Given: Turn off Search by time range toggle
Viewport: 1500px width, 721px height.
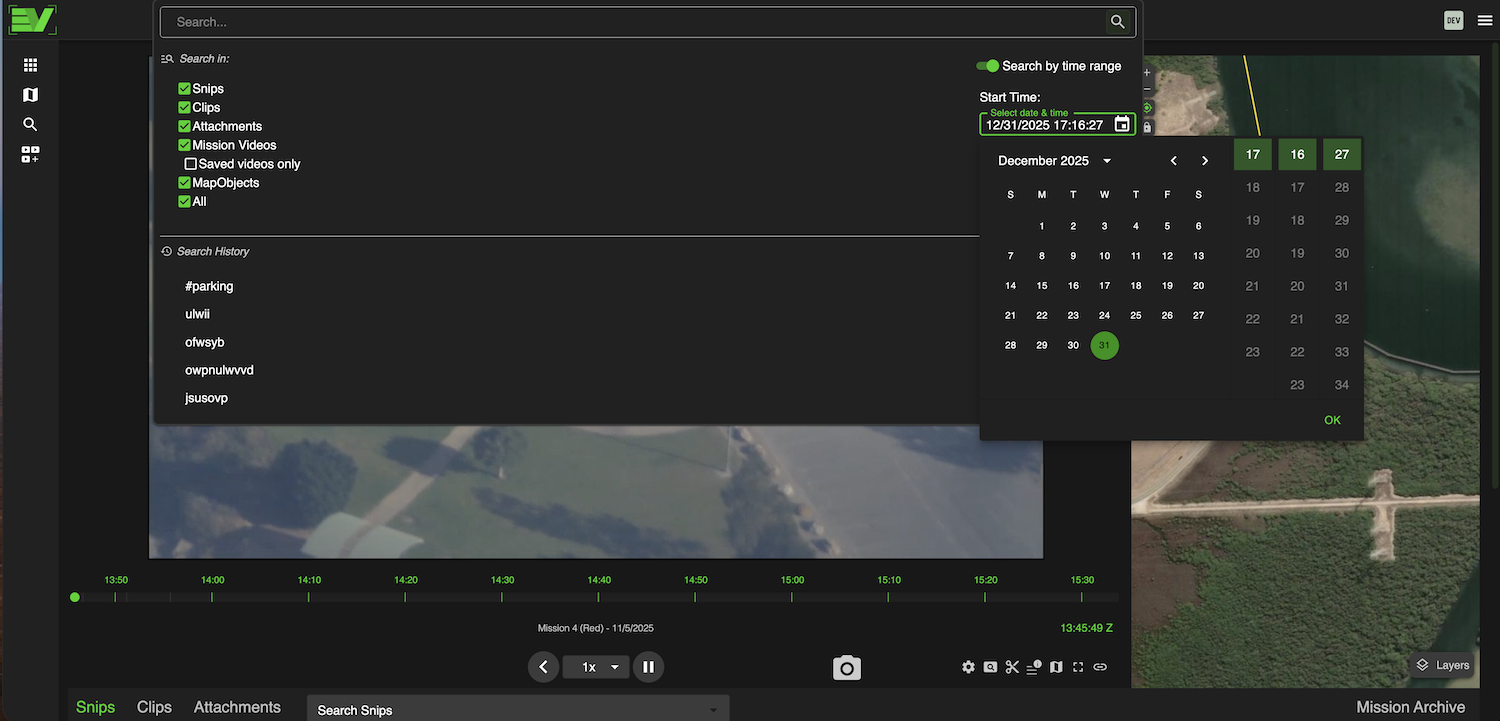Looking at the screenshot, I should coord(988,66).
